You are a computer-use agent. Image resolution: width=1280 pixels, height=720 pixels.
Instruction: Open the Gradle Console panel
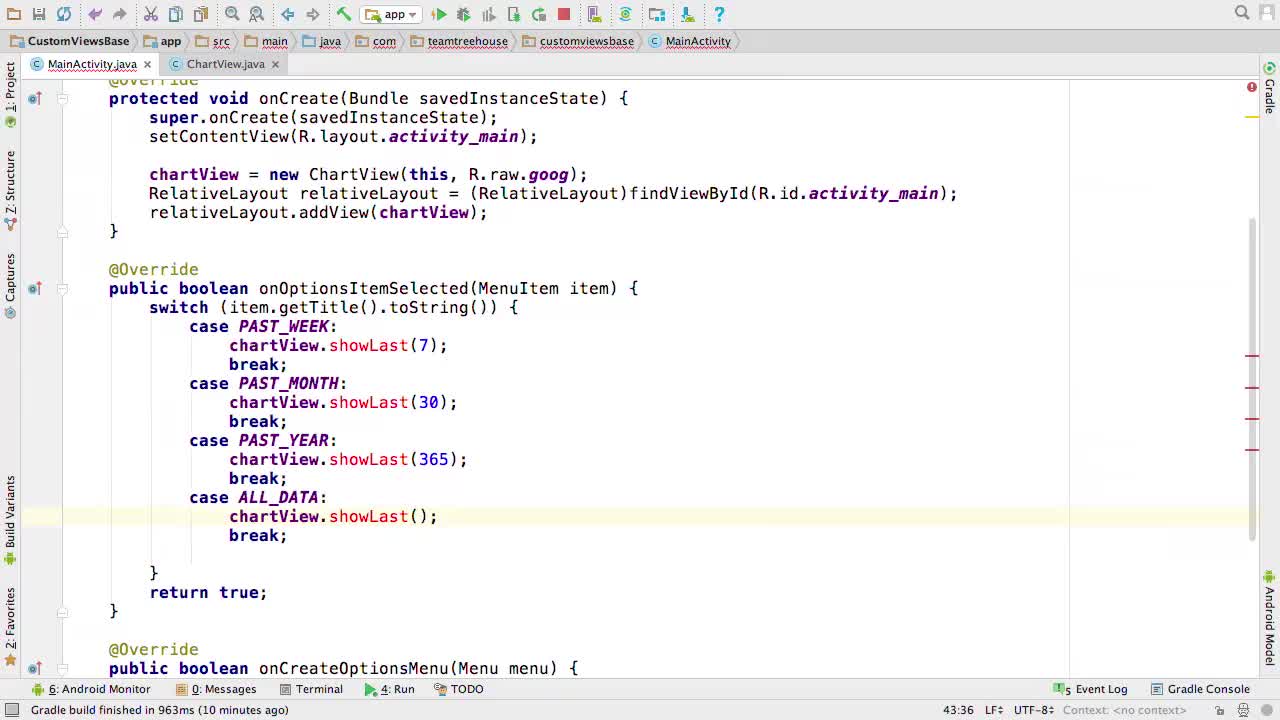(1200, 689)
